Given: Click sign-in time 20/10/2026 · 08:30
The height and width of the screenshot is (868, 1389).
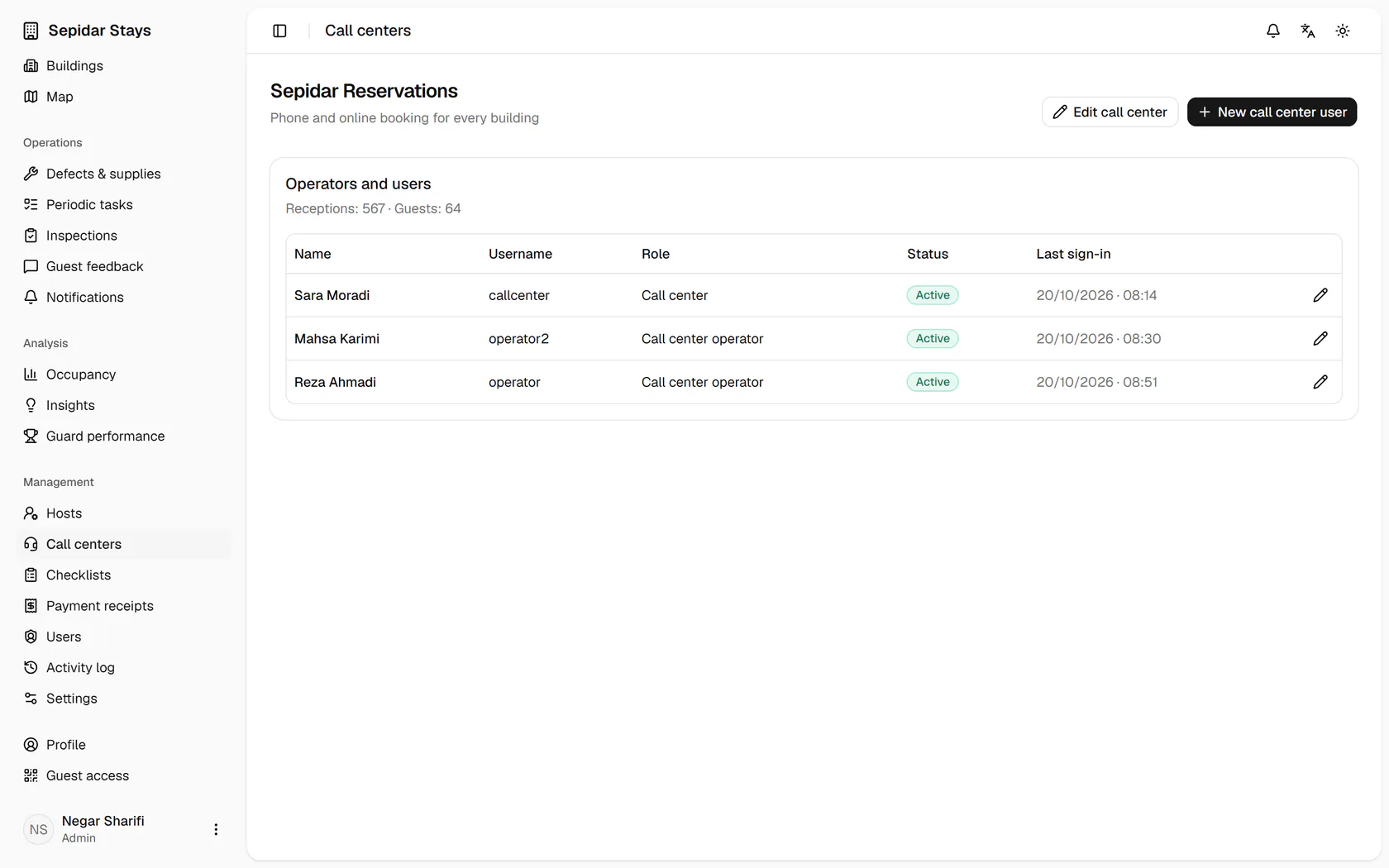Looking at the screenshot, I should pyautogui.click(x=1098, y=338).
